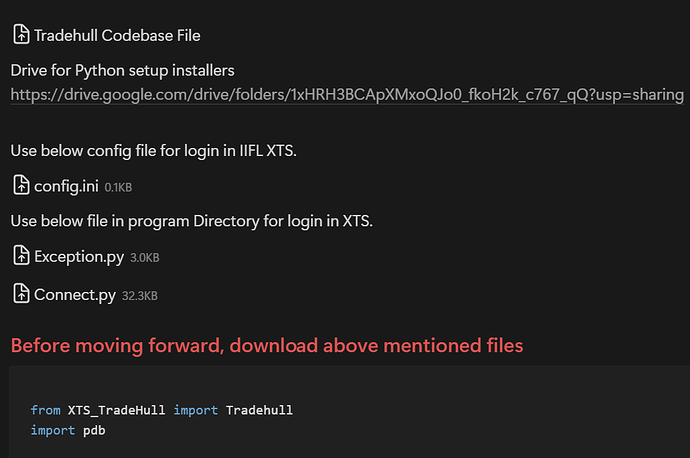This screenshot has height=458, width=690.
Task: Click the 'import pdb' code line
Action: pyautogui.click(x=68, y=430)
